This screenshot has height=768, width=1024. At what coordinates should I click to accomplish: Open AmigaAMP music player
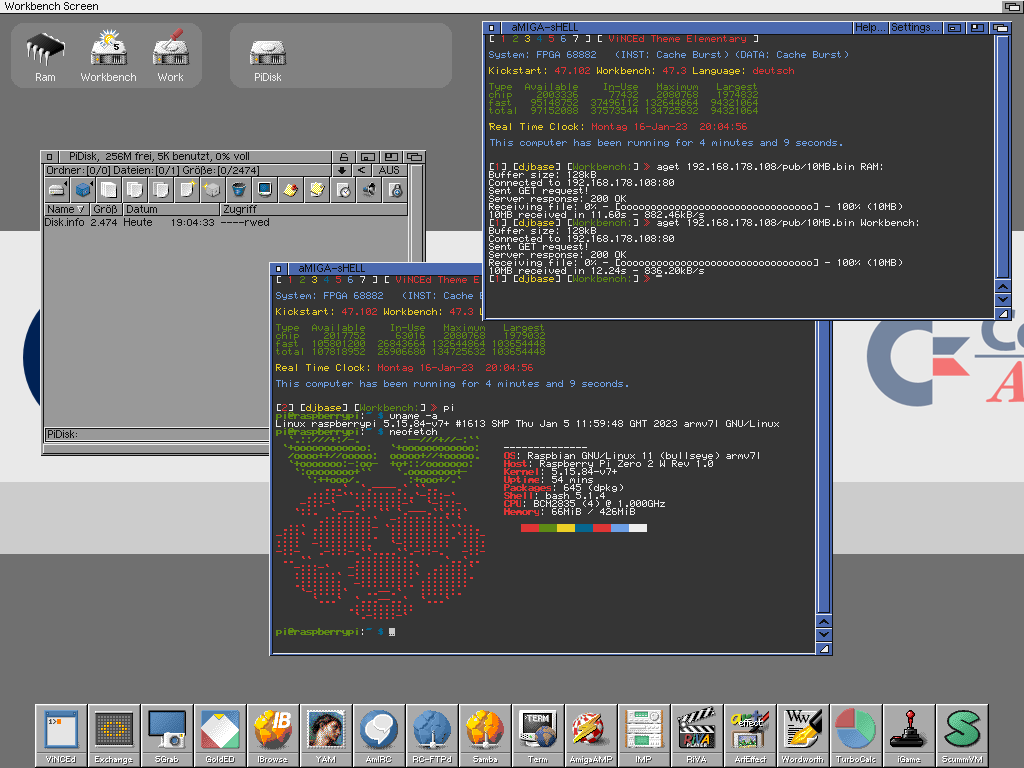pyautogui.click(x=590, y=734)
